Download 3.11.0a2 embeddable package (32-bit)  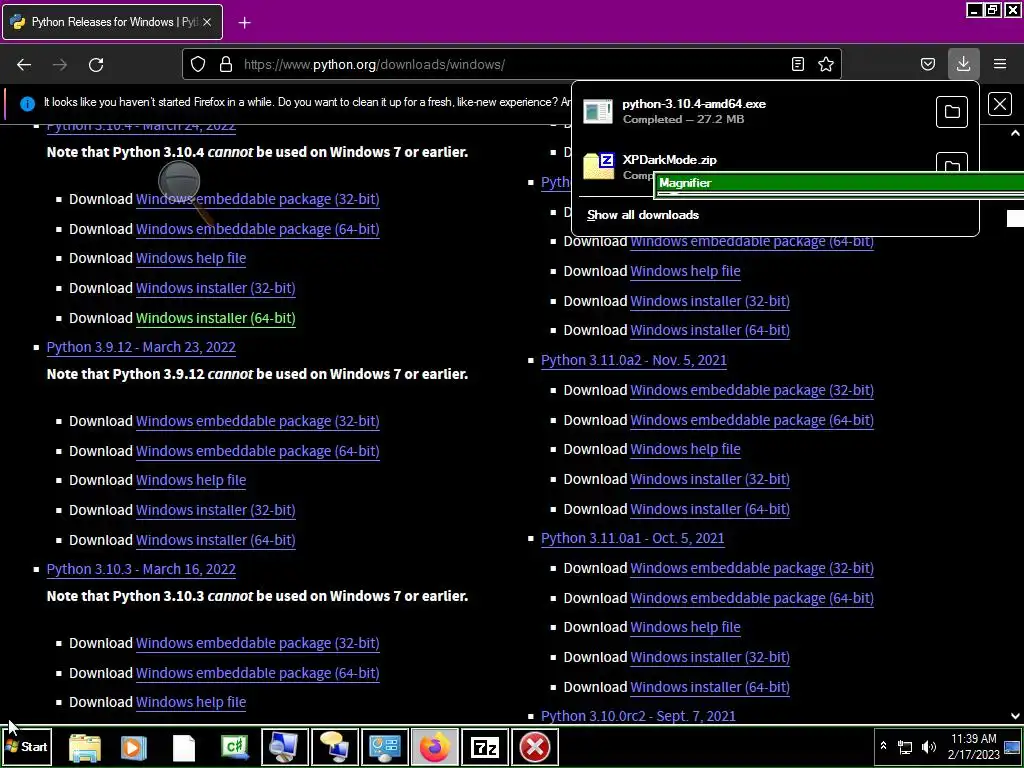(752, 390)
